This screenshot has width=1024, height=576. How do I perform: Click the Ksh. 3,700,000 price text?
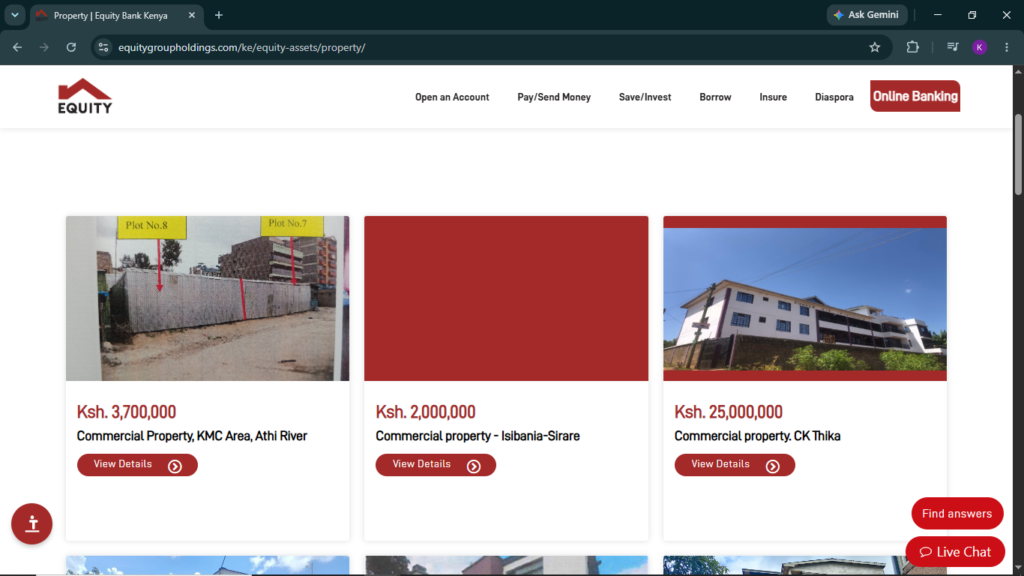(x=126, y=412)
